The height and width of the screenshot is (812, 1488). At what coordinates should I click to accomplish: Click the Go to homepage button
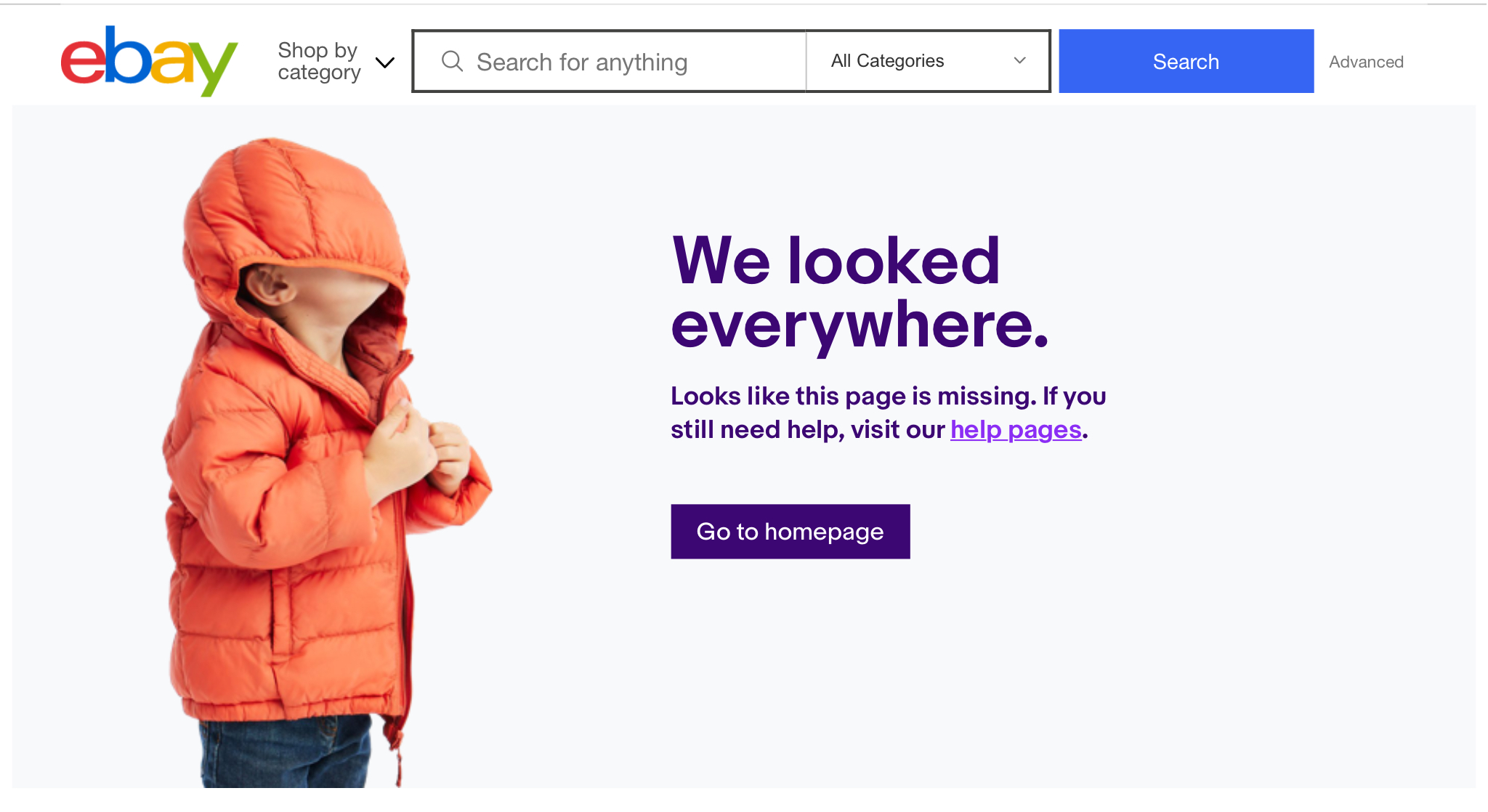(790, 532)
